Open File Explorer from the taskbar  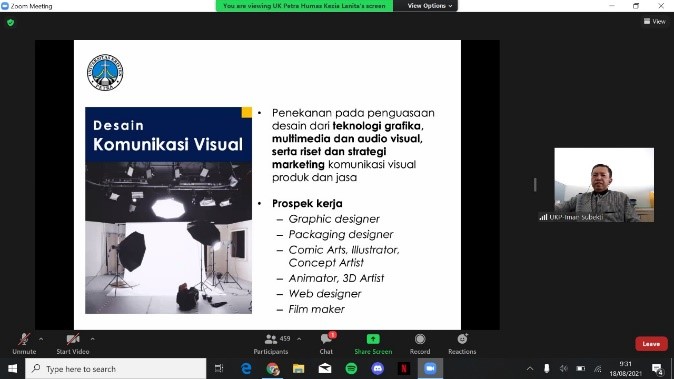[x=299, y=369]
